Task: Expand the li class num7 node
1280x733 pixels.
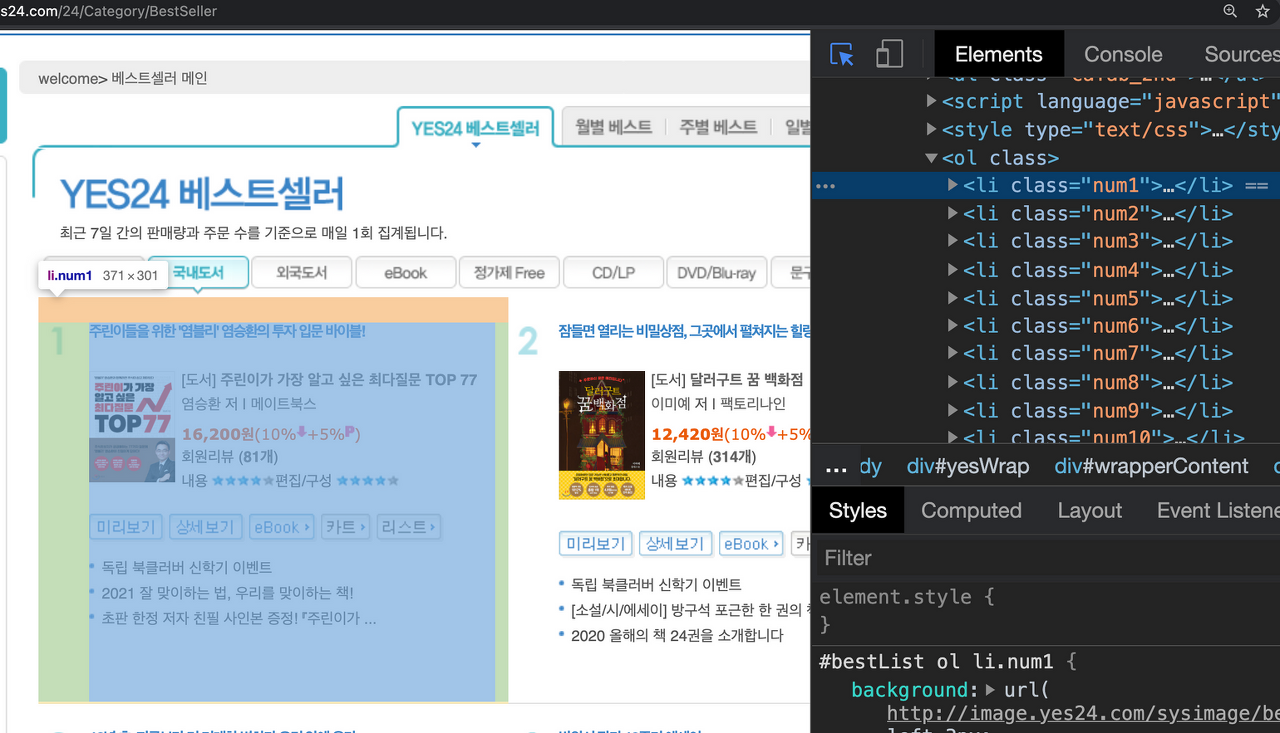Action: pyautogui.click(x=953, y=353)
